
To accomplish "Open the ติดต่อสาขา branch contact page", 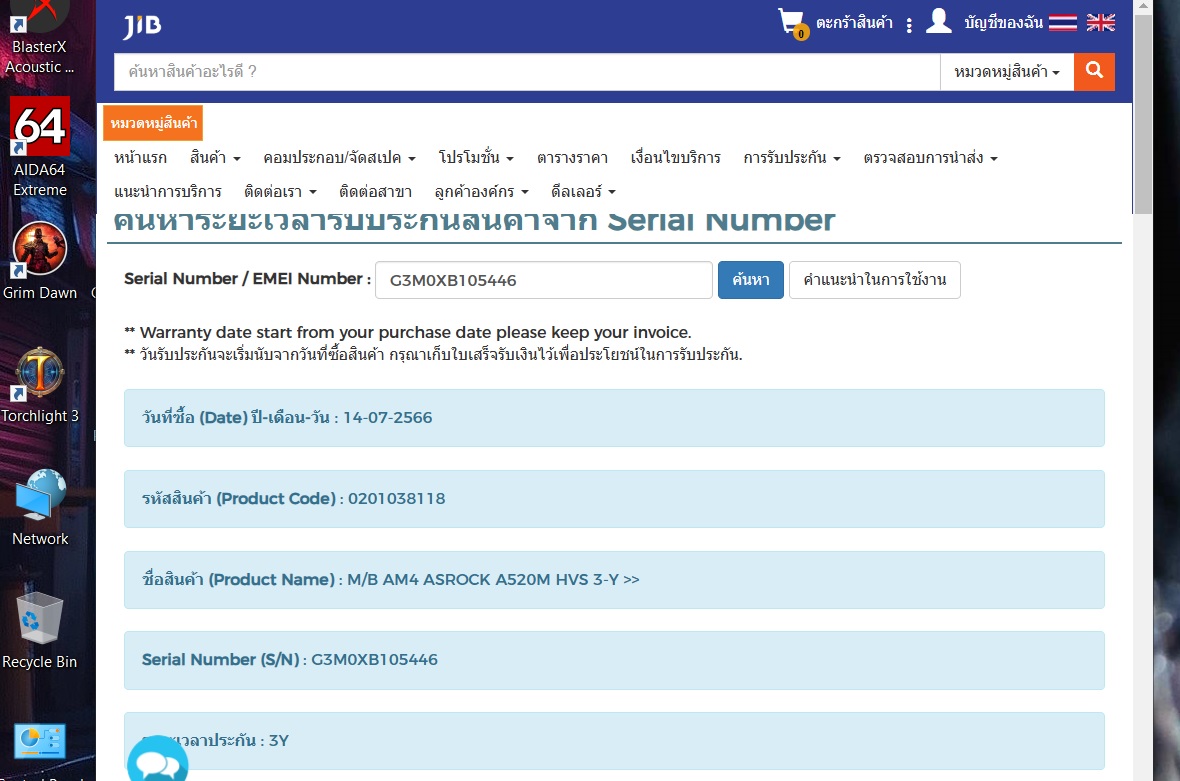I will coord(376,192).
